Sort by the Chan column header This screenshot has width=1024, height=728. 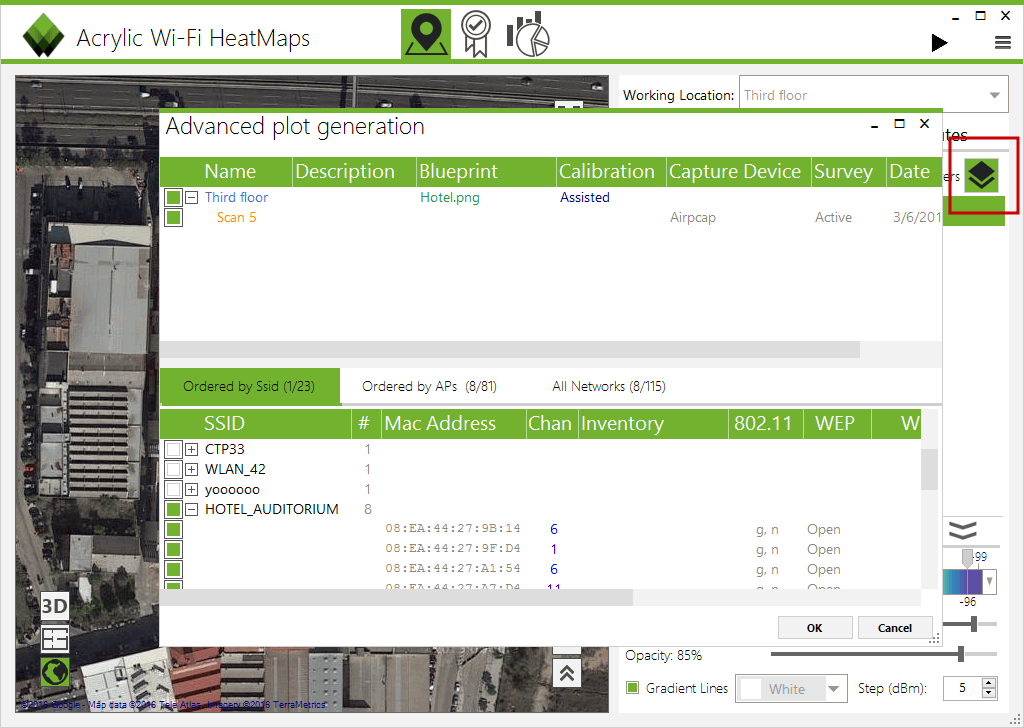click(x=552, y=424)
